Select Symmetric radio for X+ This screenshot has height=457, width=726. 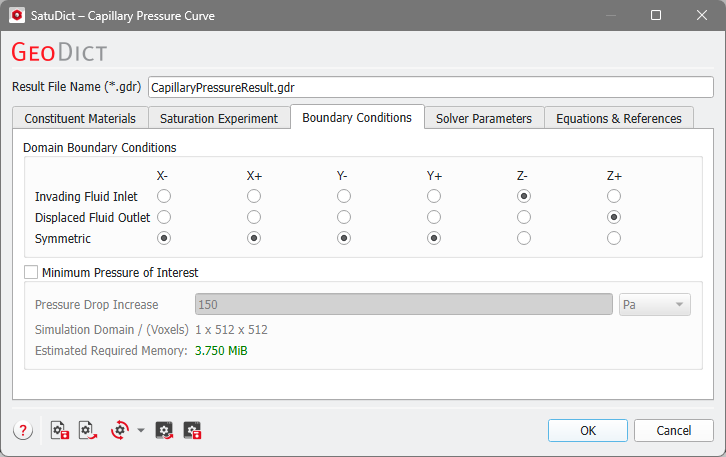pos(254,238)
